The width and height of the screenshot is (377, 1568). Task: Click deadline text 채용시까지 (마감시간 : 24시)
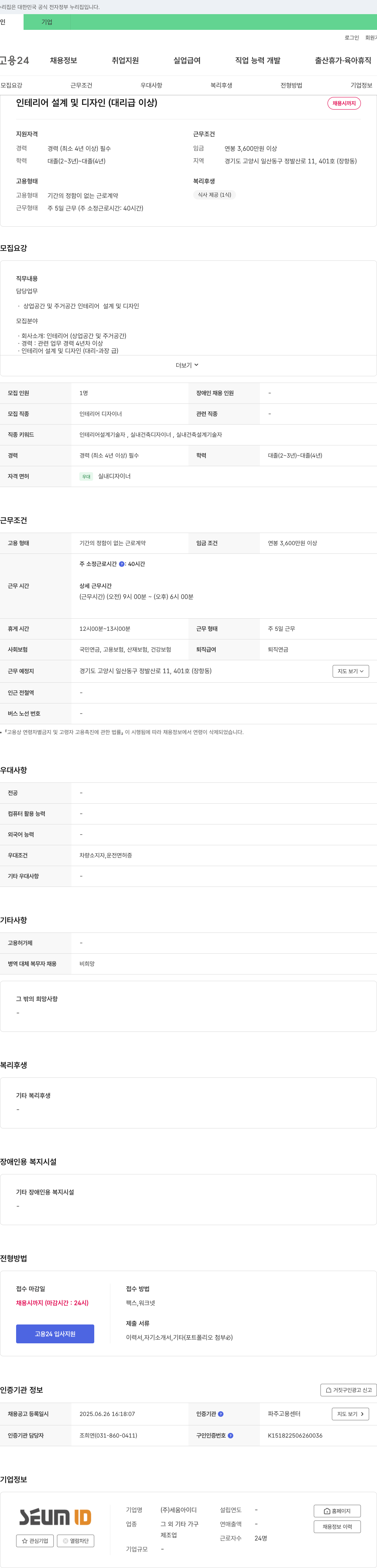52,1303
